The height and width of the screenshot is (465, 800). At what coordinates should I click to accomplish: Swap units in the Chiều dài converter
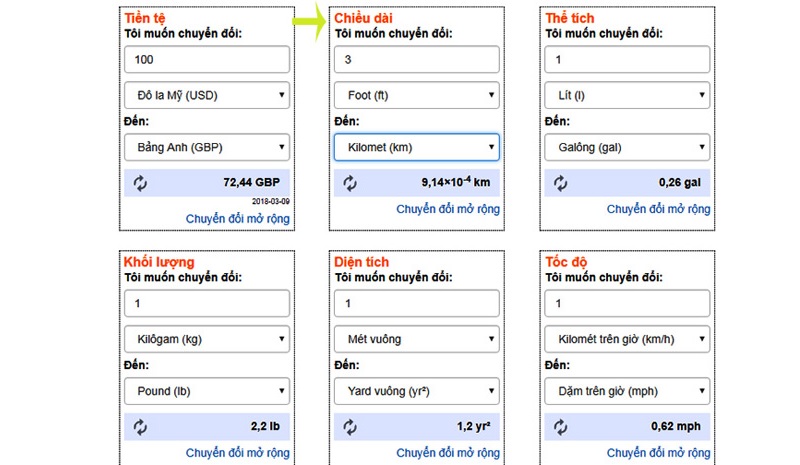pos(350,183)
